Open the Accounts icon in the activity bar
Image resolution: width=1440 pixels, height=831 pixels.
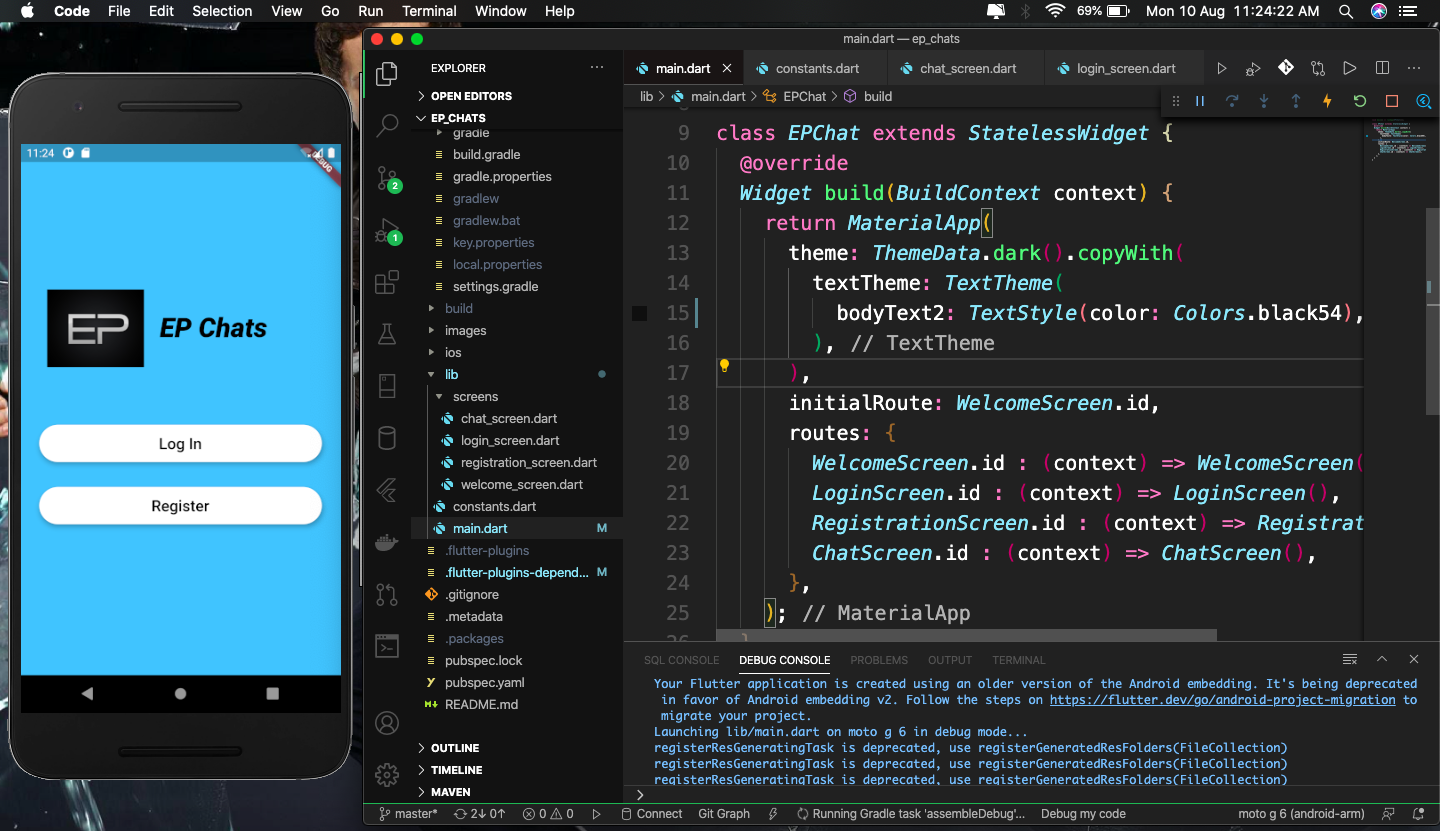(x=387, y=723)
